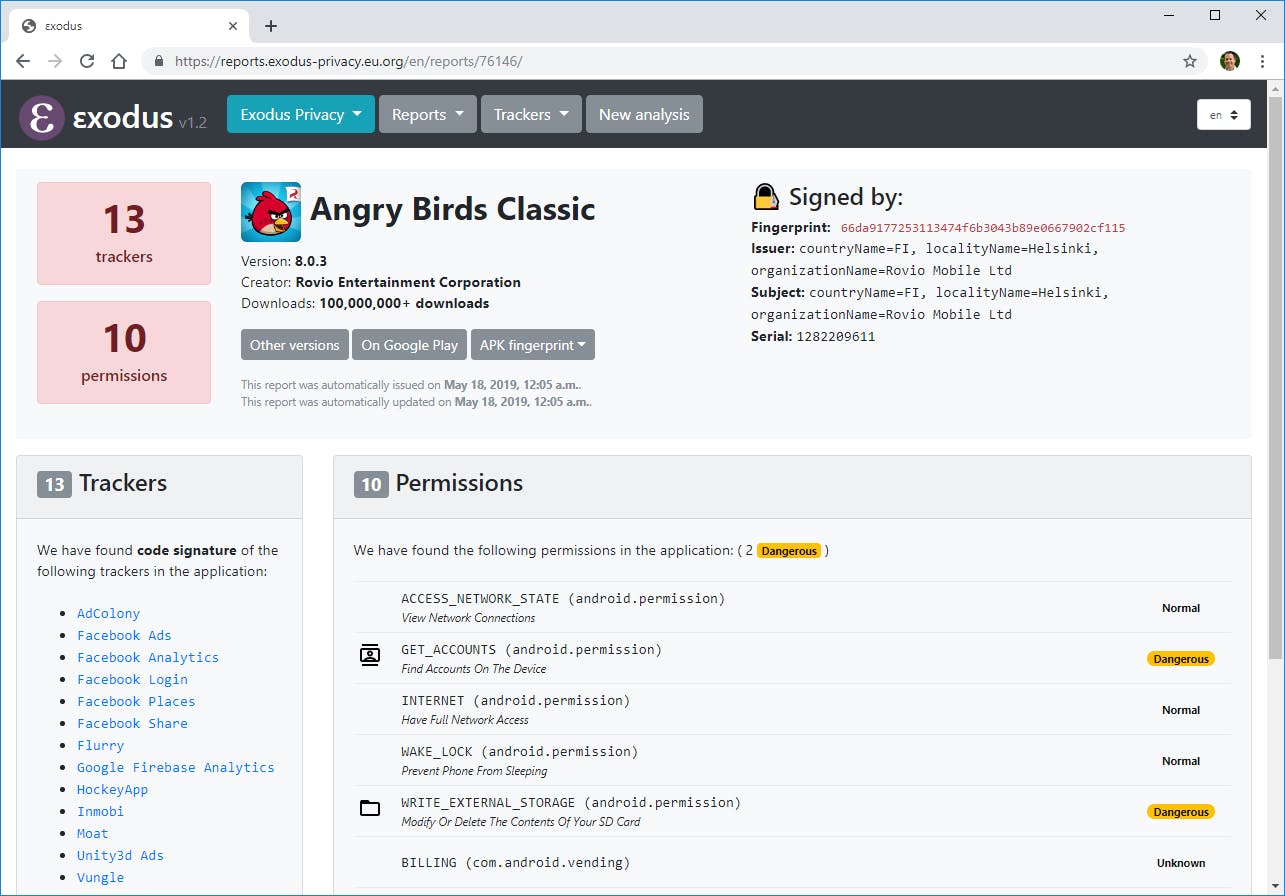Open the Flurry tracker link
1285x896 pixels.
(101, 745)
